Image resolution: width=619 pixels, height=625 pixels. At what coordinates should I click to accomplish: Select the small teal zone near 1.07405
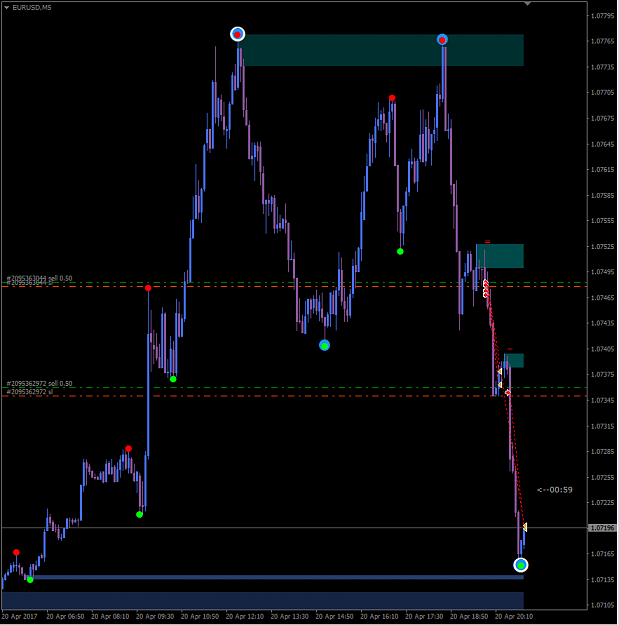point(514,361)
